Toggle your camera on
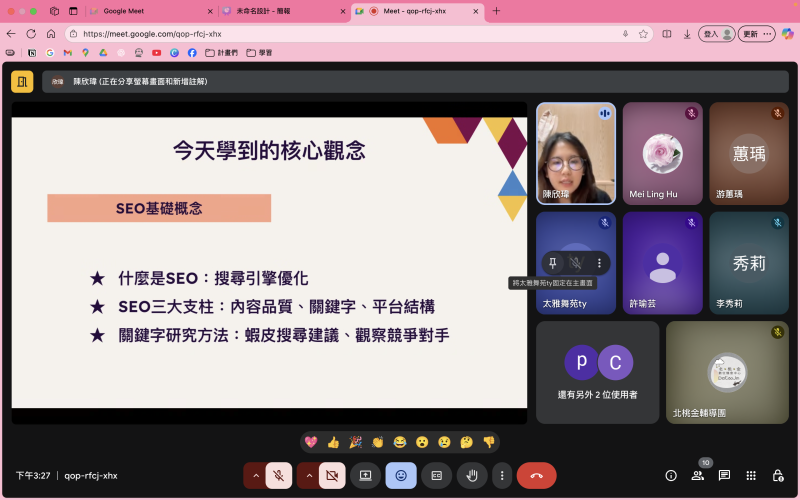The width and height of the screenshot is (800, 500). [x=332, y=476]
